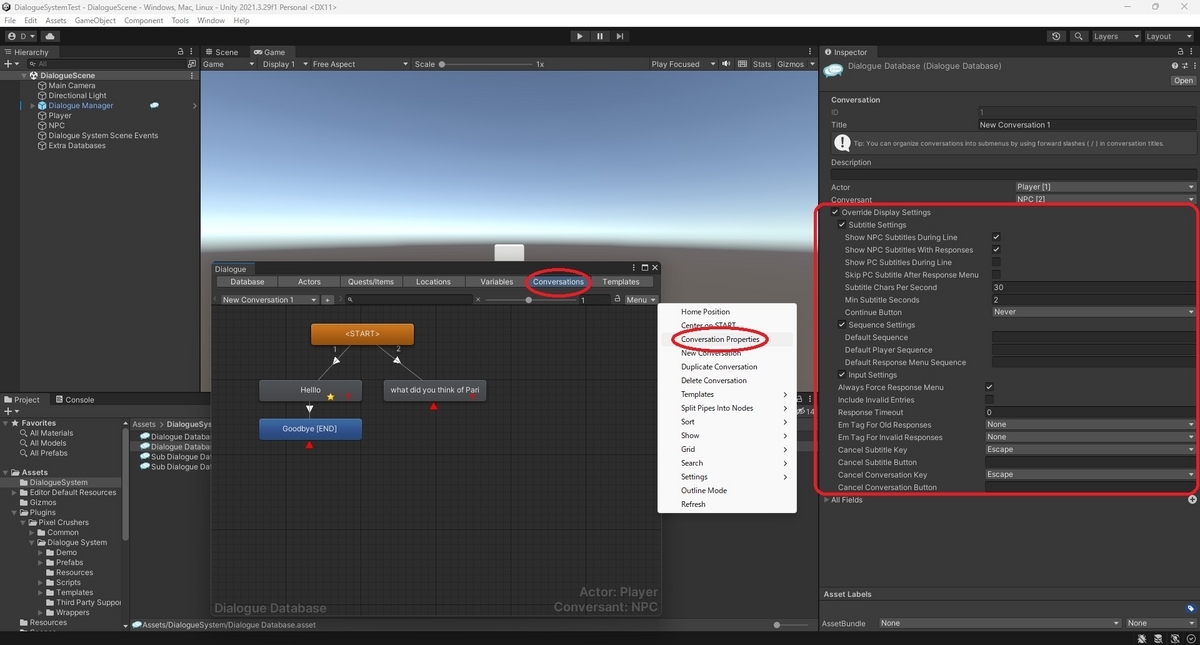Toggle Always Force Response Menu checkbox
This screenshot has width=1200, height=645.
(989, 387)
